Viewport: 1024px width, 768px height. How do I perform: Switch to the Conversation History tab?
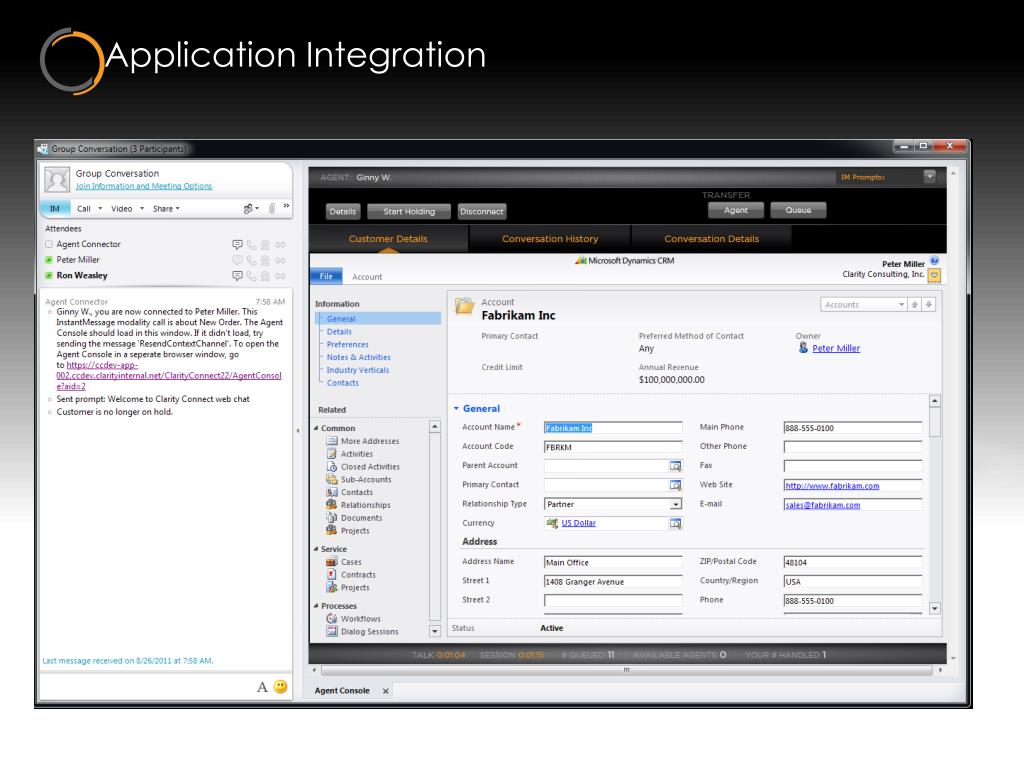point(550,239)
